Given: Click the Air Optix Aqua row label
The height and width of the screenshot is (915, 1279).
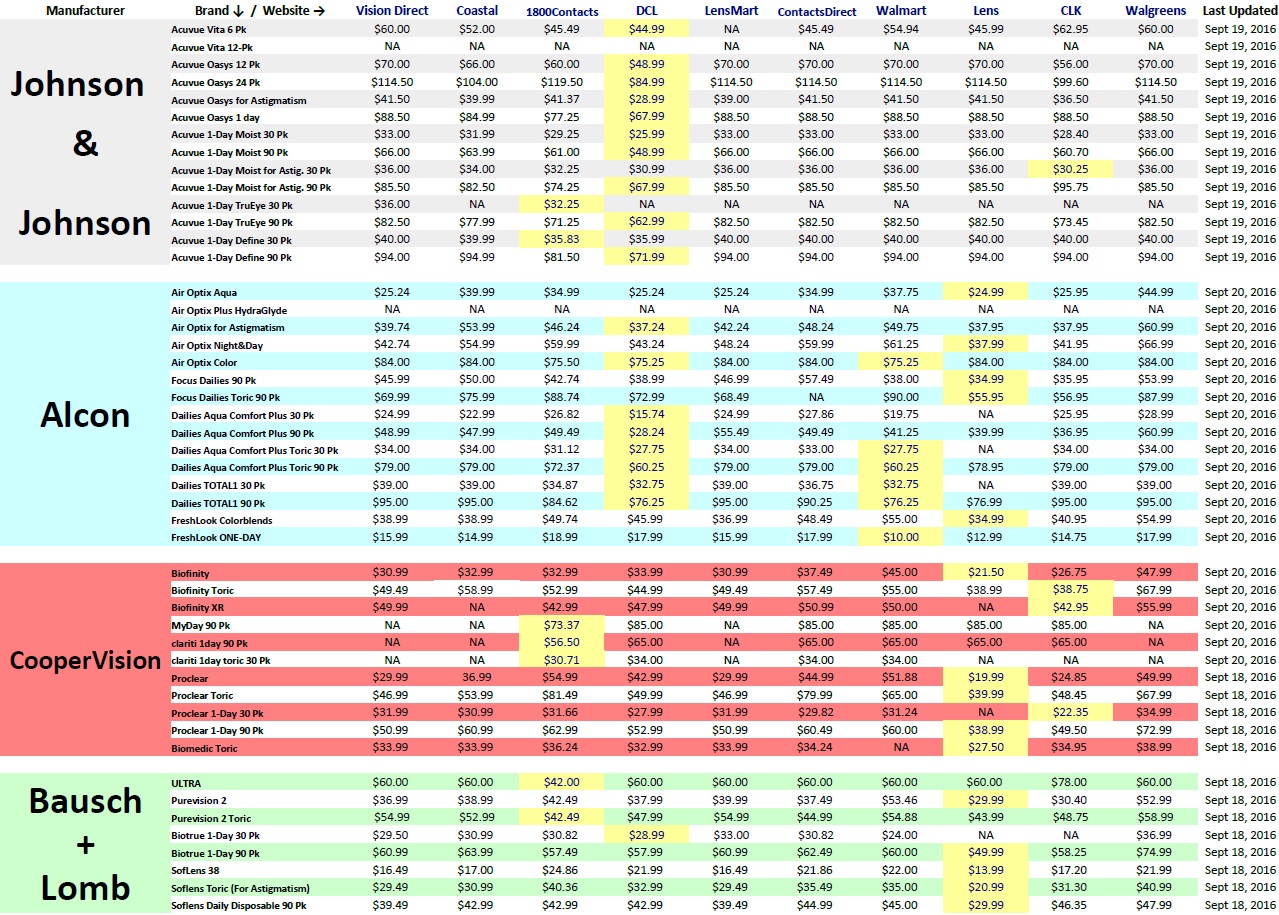Looking at the screenshot, I should (x=202, y=292).
